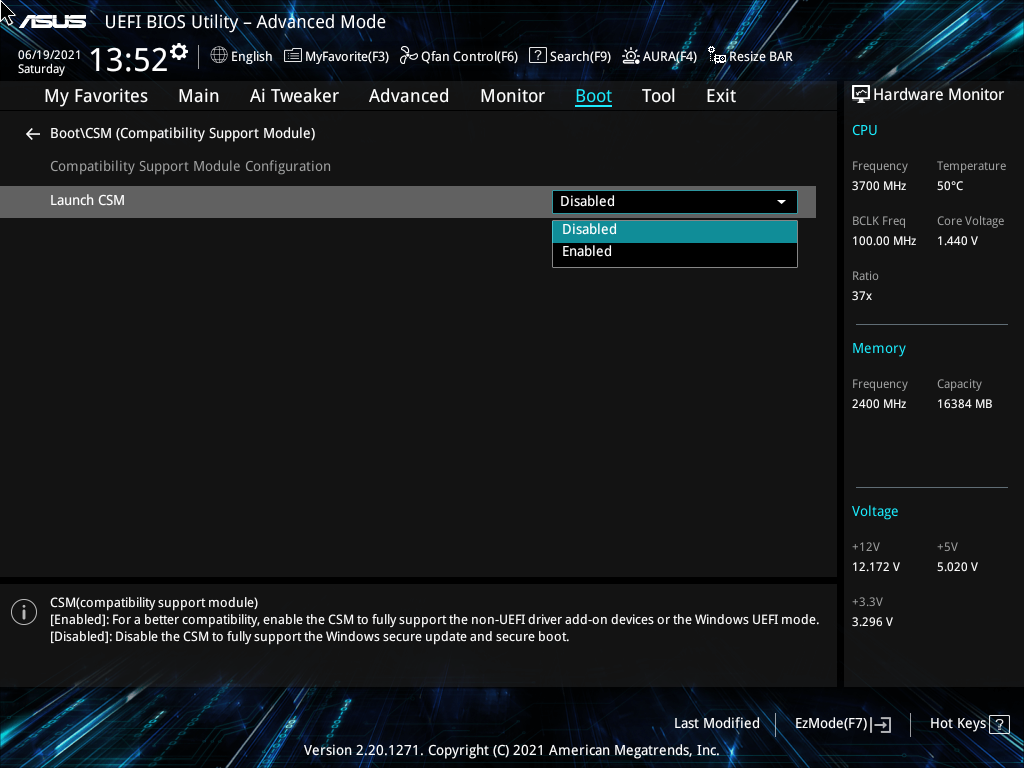Image resolution: width=1024 pixels, height=768 pixels.
Task: Click the back arrow to exit CSM page
Action: (x=32, y=133)
